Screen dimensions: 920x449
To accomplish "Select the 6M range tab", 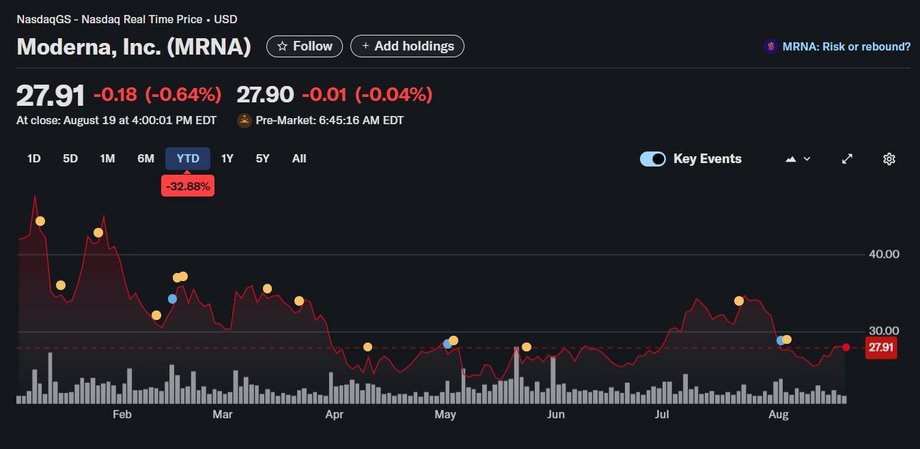I will click(x=146, y=158).
